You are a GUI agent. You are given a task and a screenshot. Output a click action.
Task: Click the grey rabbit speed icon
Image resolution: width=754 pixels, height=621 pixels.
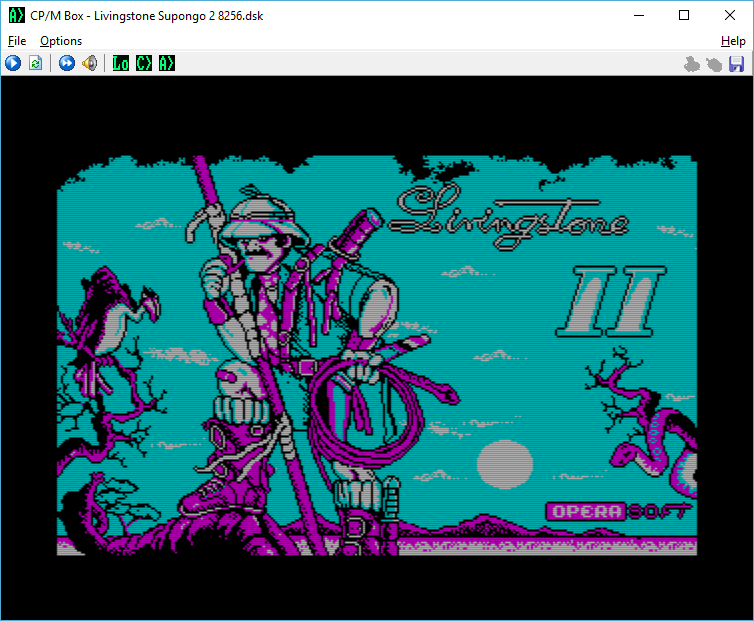pyautogui.click(x=691, y=64)
